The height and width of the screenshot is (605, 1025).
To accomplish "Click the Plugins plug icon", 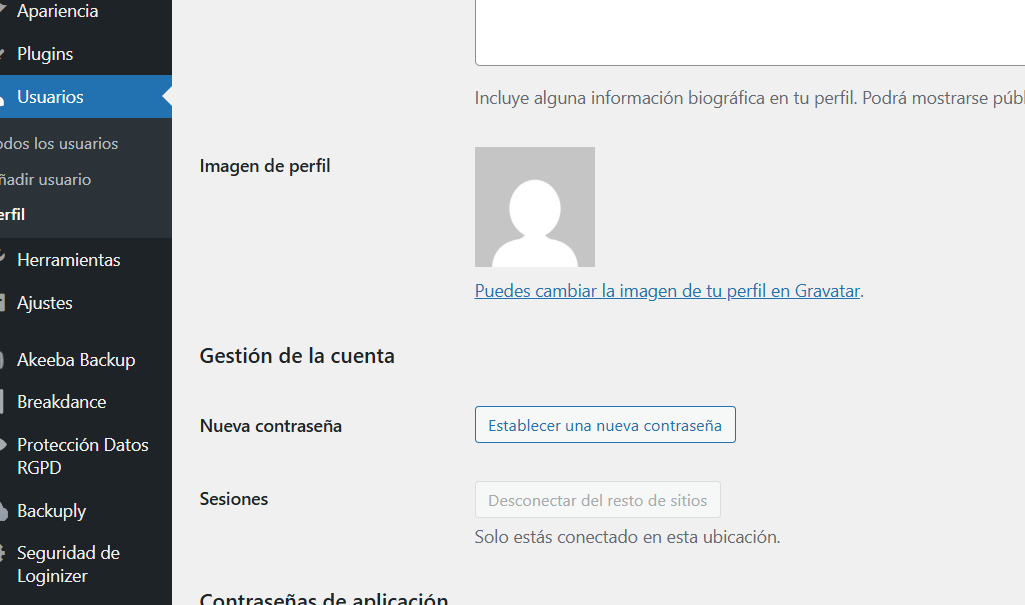I will (x=3, y=54).
